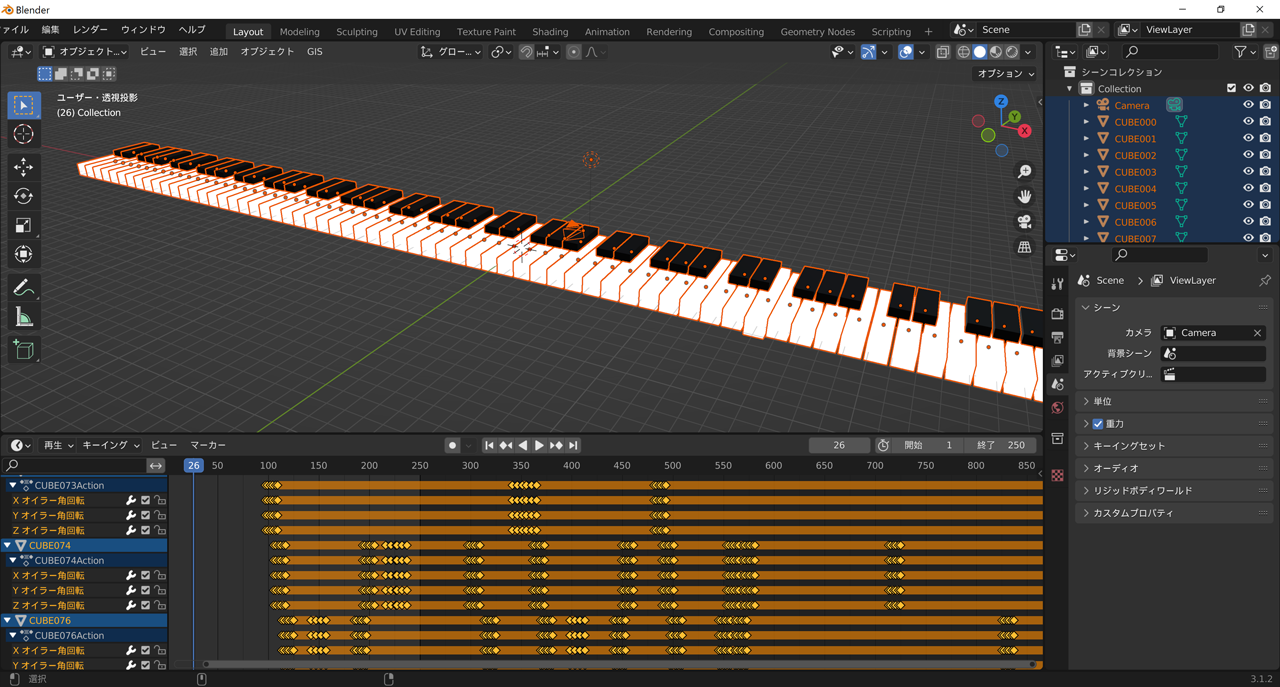Enable rendered viewport shading

[1011, 52]
